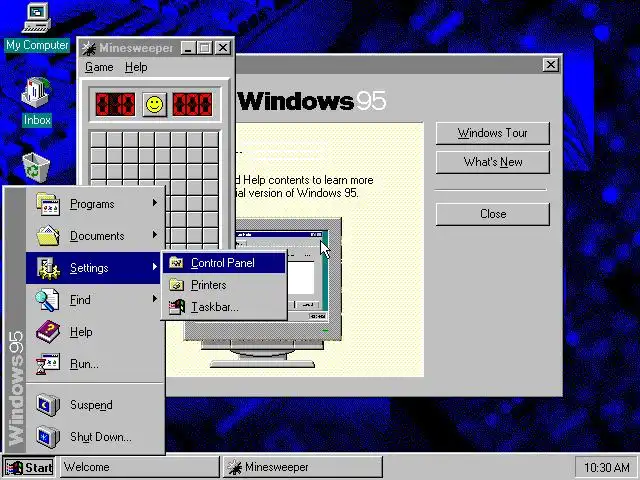This screenshot has height=480, width=640.
Task: Click the Help book icon in Start menu
Action: pos(48,331)
